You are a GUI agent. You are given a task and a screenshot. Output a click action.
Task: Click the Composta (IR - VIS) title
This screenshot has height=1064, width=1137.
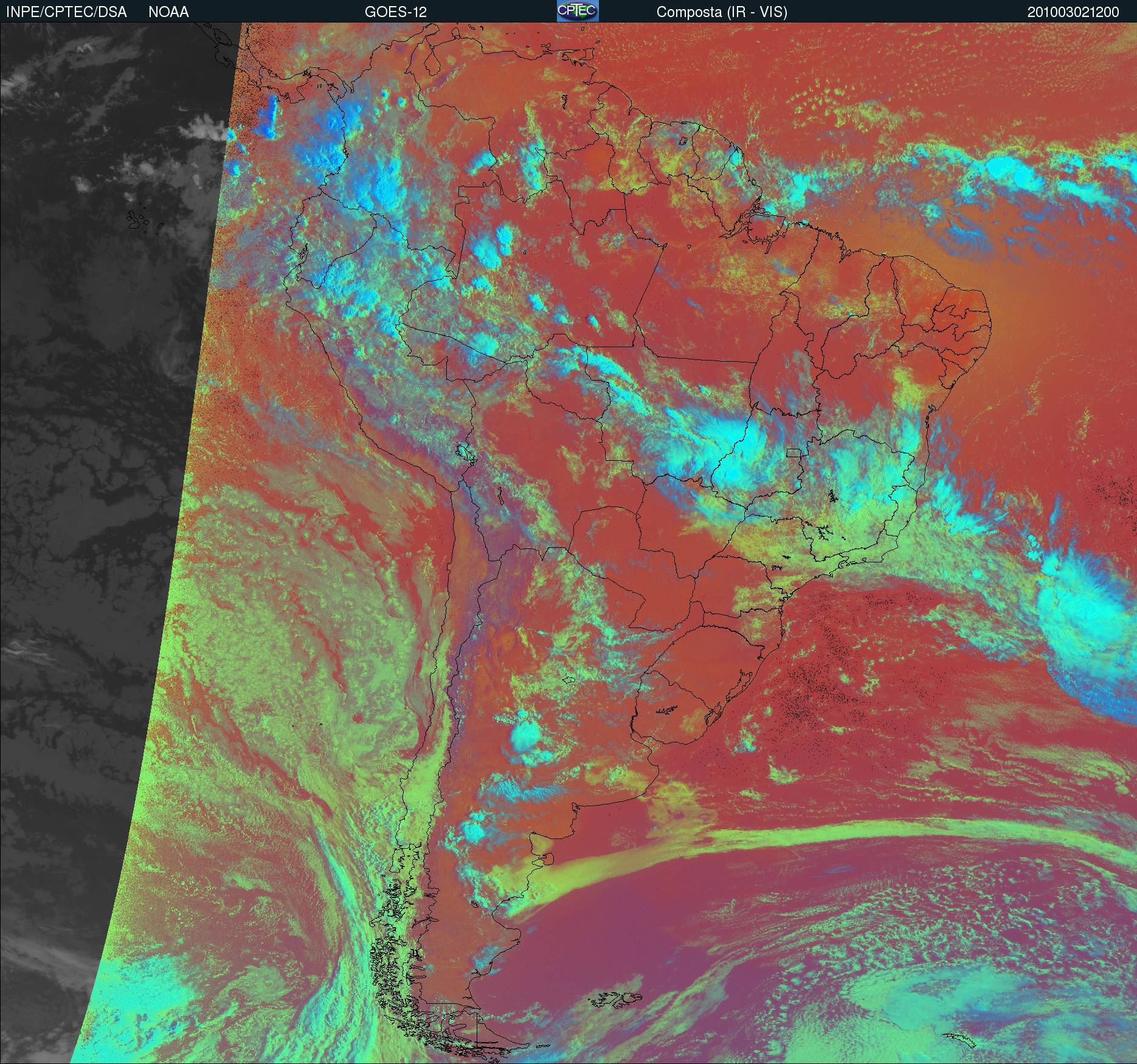pyautogui.click(x=722, y=12)
